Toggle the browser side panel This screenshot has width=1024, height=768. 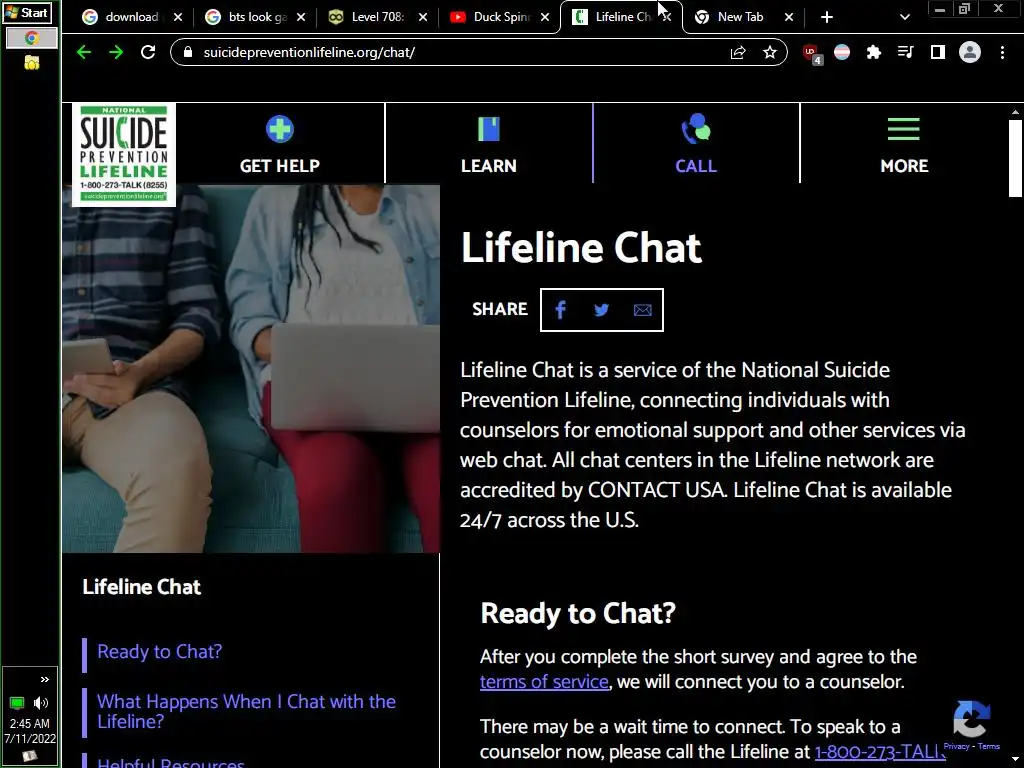[x=938, y=52]
